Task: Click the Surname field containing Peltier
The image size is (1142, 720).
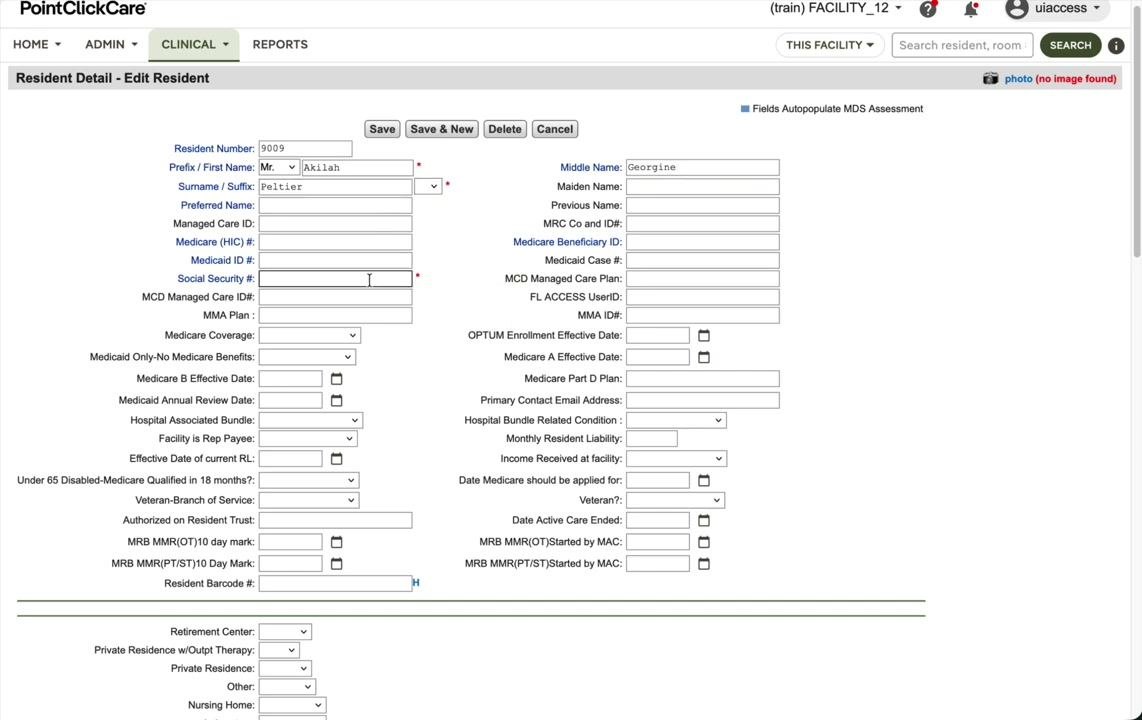Action: click(335, 186)
